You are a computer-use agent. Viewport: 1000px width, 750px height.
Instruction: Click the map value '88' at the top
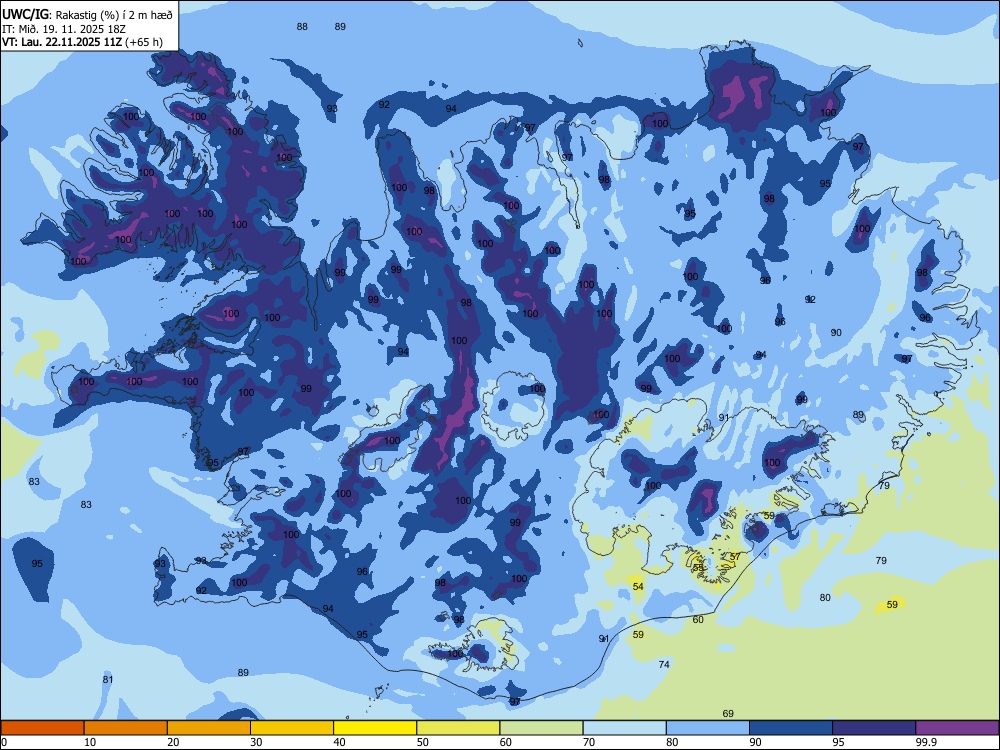coord(302,26)
